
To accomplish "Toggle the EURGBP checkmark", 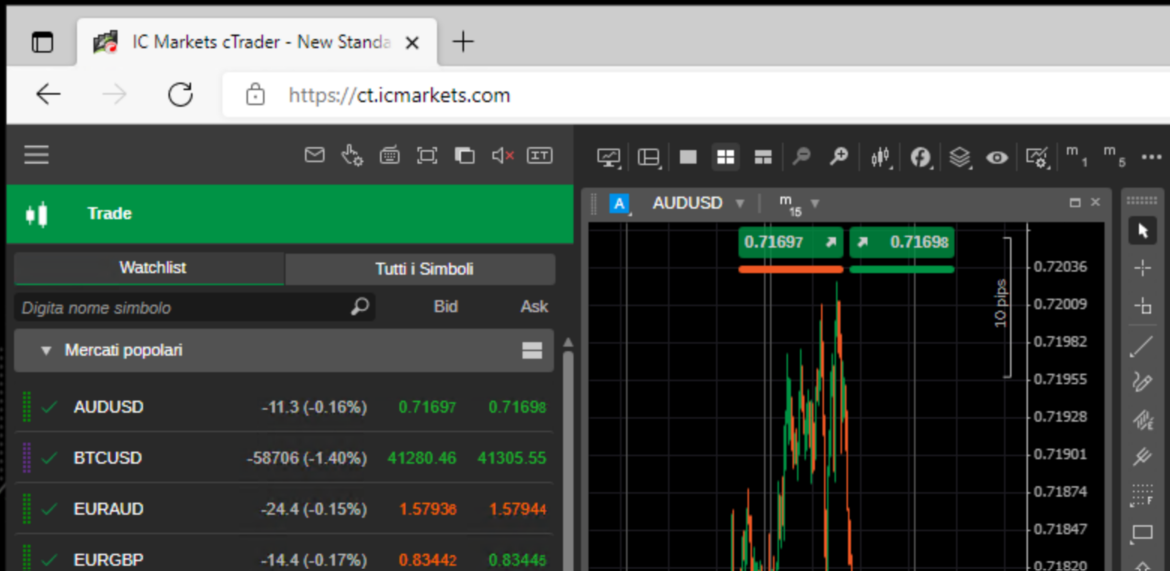I will click(x=50, y=560).
